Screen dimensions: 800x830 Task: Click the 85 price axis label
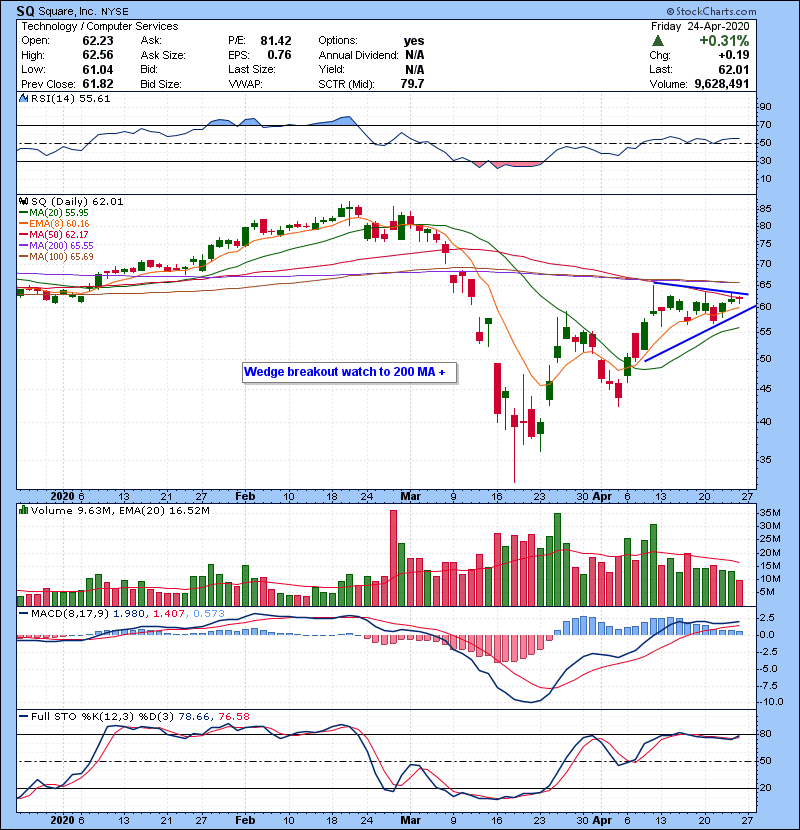[x=766, y=209]
